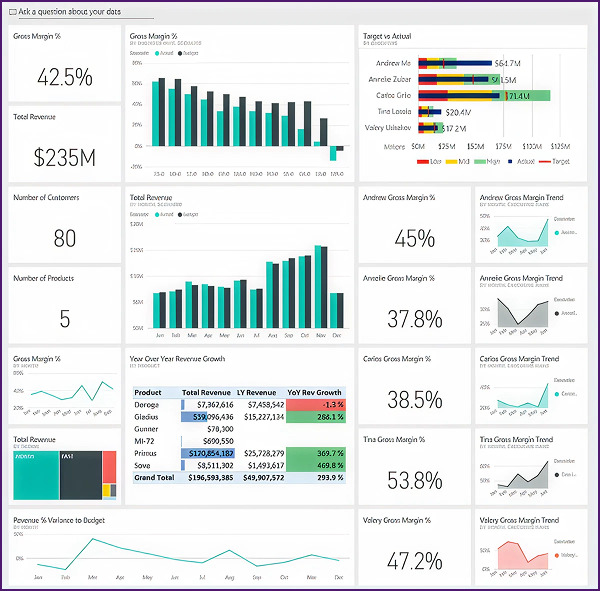Click the Grand Total row label
This screenshot has width=600, height=591.
coord(154,478)
